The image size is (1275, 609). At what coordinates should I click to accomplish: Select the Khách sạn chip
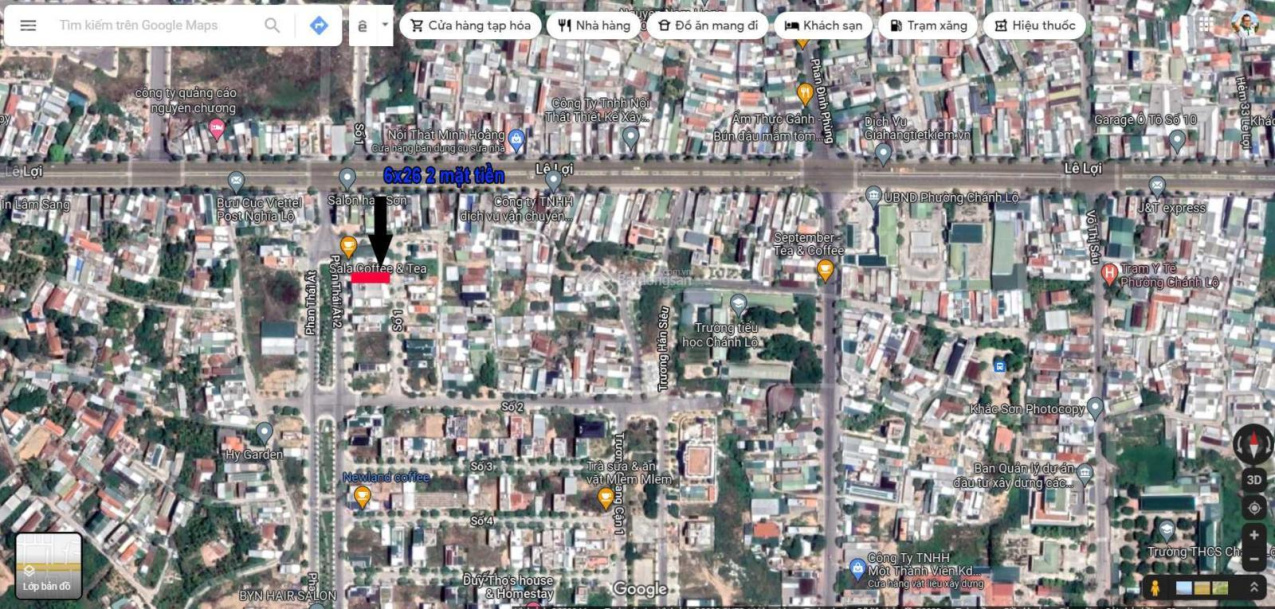[823, 25]
